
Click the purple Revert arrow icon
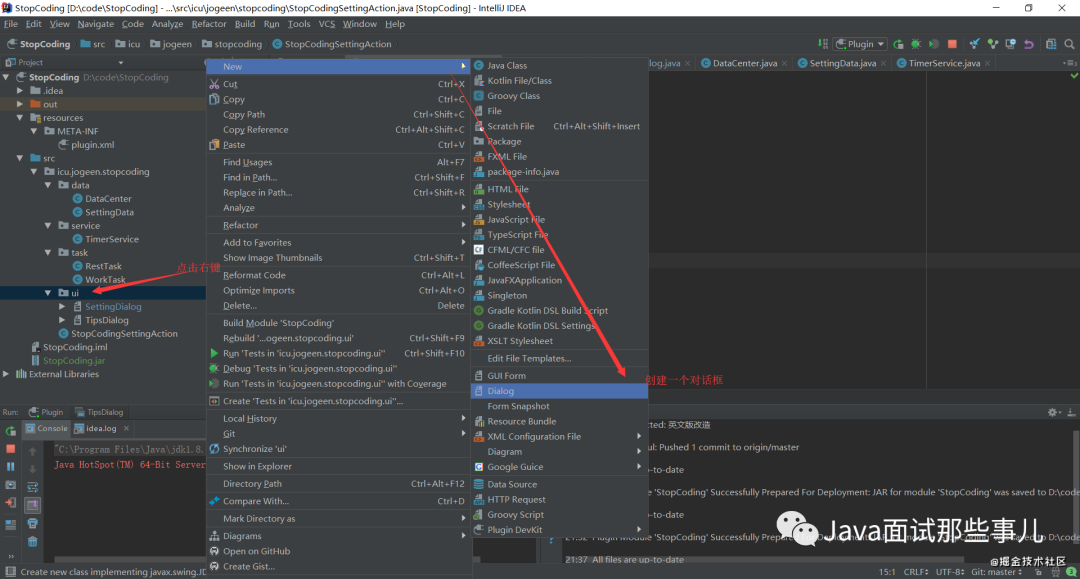point(1029,44)
